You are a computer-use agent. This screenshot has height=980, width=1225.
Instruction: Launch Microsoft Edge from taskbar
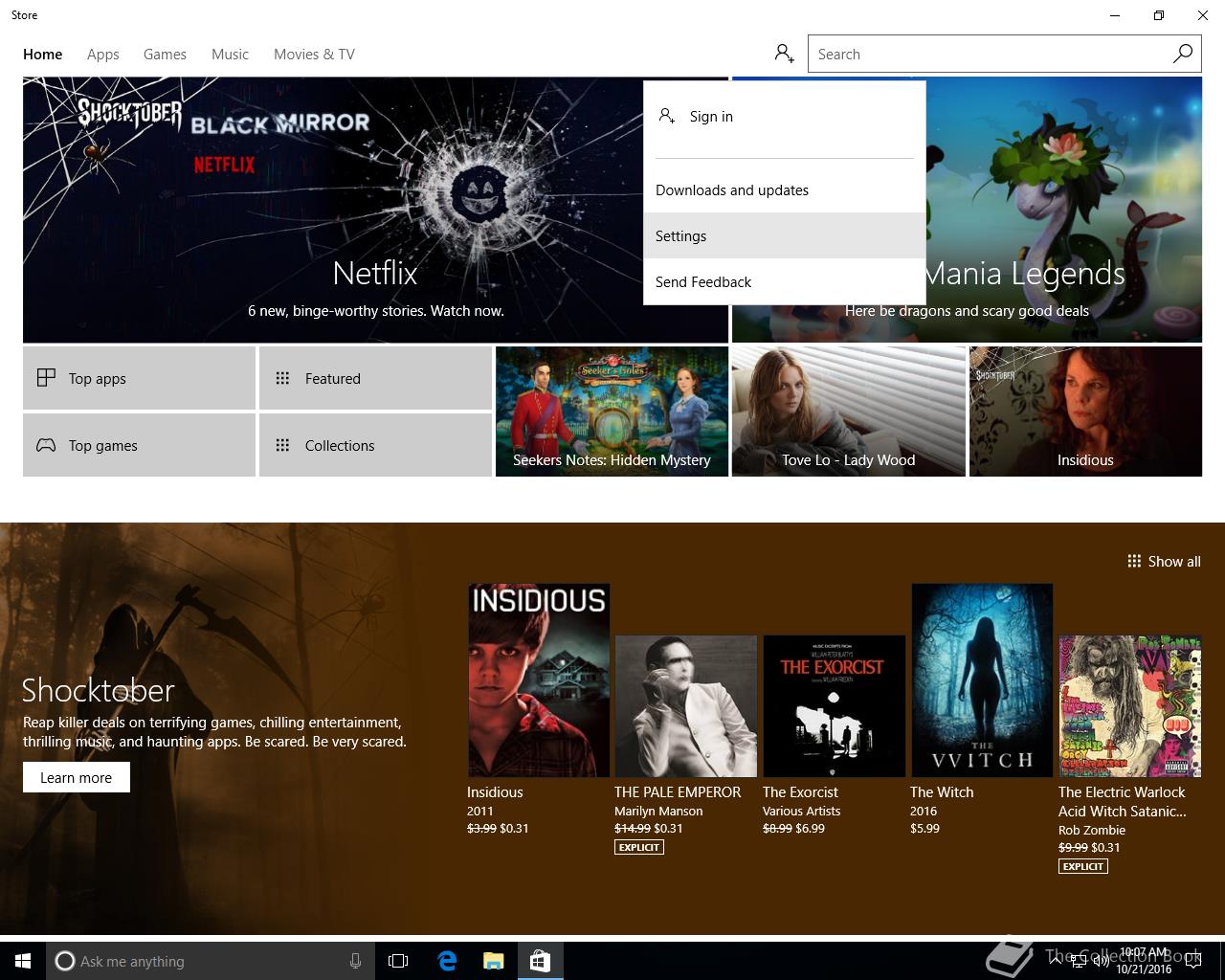click(447, 961)
